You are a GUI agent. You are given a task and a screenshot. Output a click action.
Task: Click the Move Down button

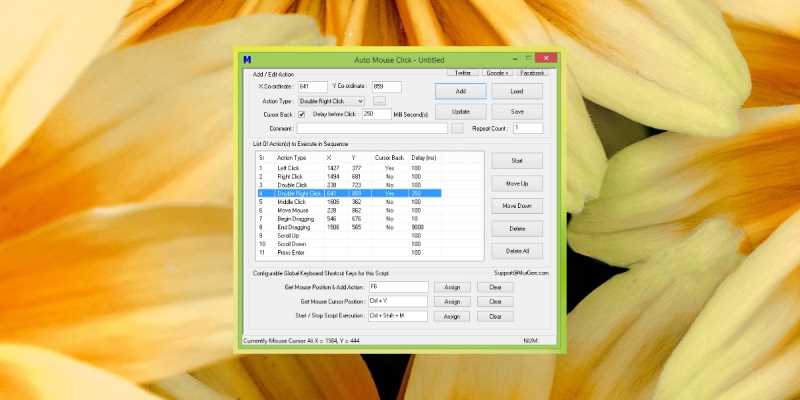pos(517,205)
